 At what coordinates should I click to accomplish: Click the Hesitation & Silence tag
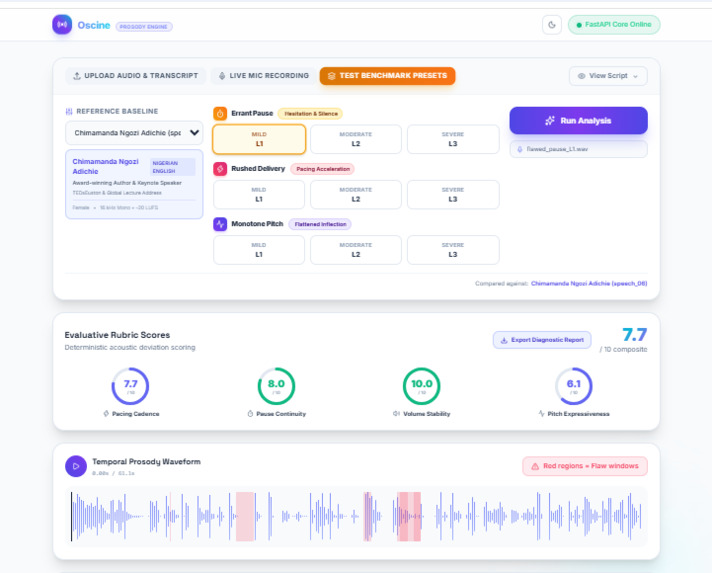(311, 114)
